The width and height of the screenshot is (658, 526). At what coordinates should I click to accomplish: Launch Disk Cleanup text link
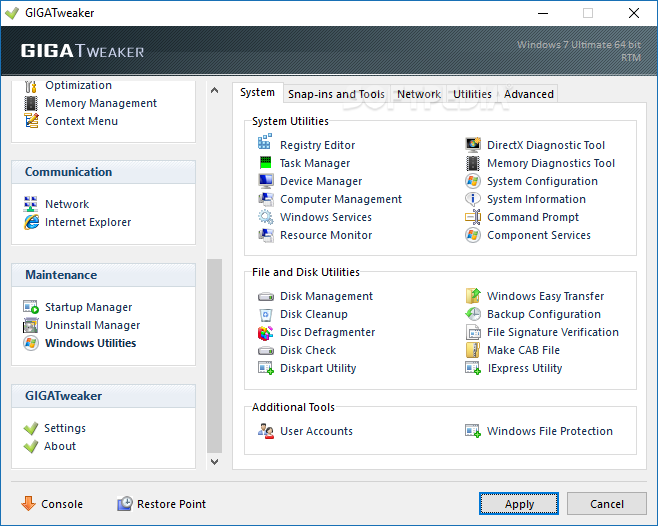[x=314, y=314]
